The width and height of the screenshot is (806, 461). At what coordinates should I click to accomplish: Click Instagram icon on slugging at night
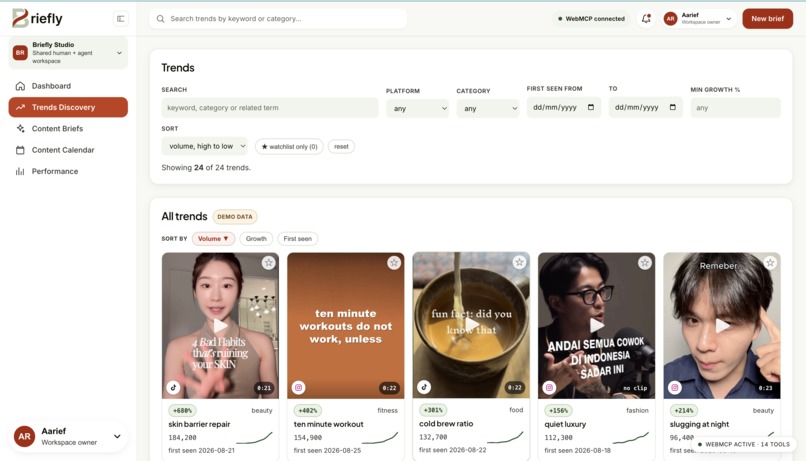[x=675, y=388]
